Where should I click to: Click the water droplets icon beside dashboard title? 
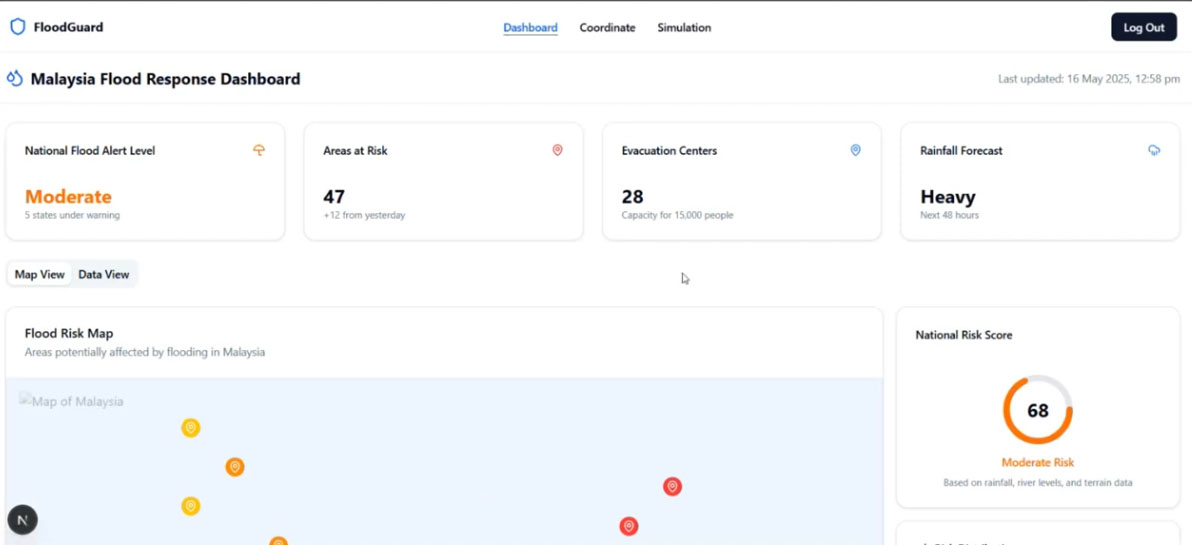tap(14, 78)
